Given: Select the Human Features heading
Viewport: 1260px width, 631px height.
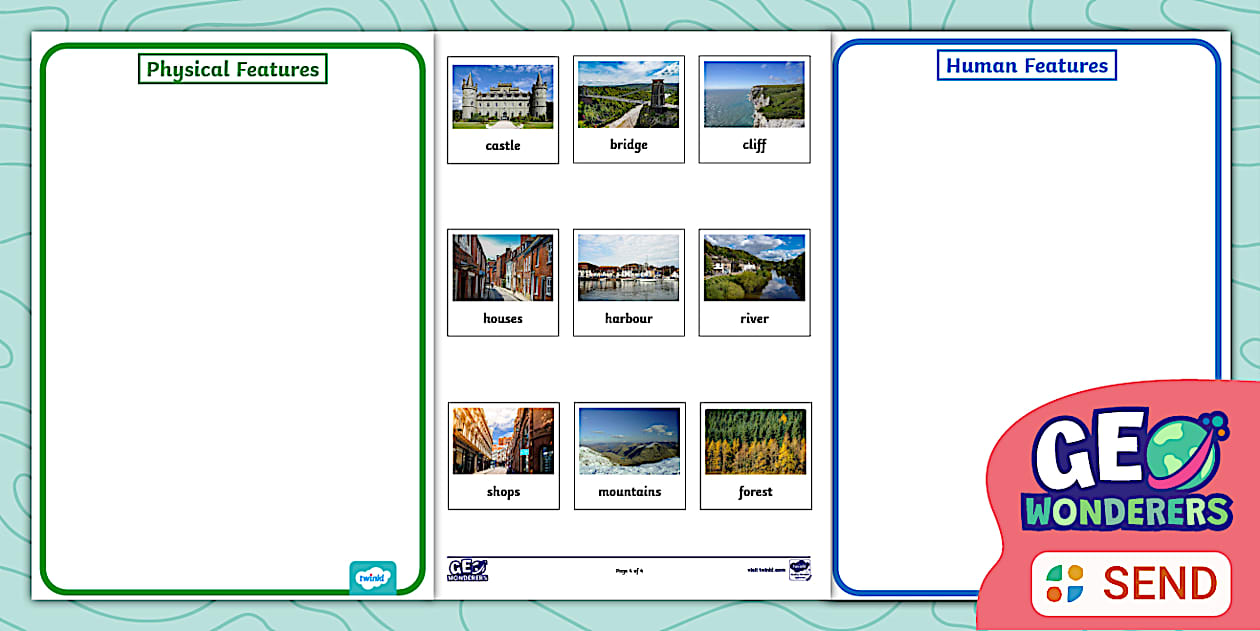Looking at the screenshot, I should pyautogui.click(x=1025, y=65).
